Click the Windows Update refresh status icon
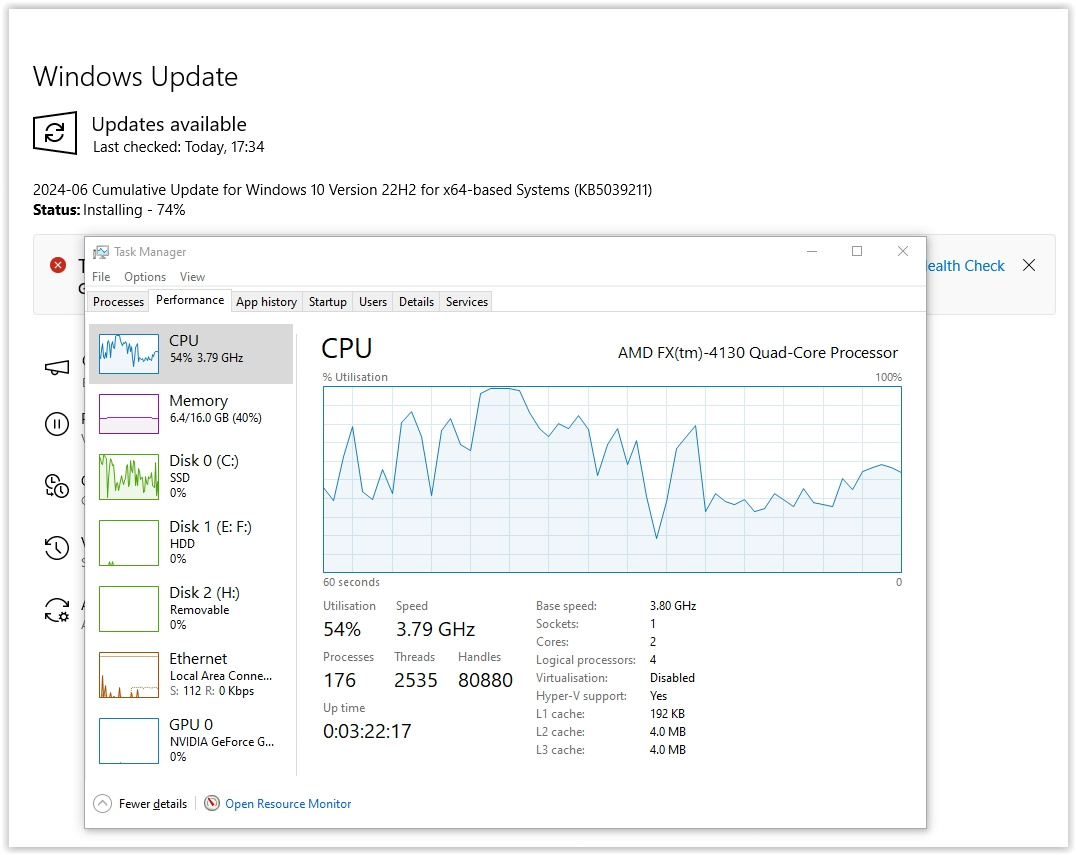The height and width of the screenshot is (855, 1076). tap(55, 132)
